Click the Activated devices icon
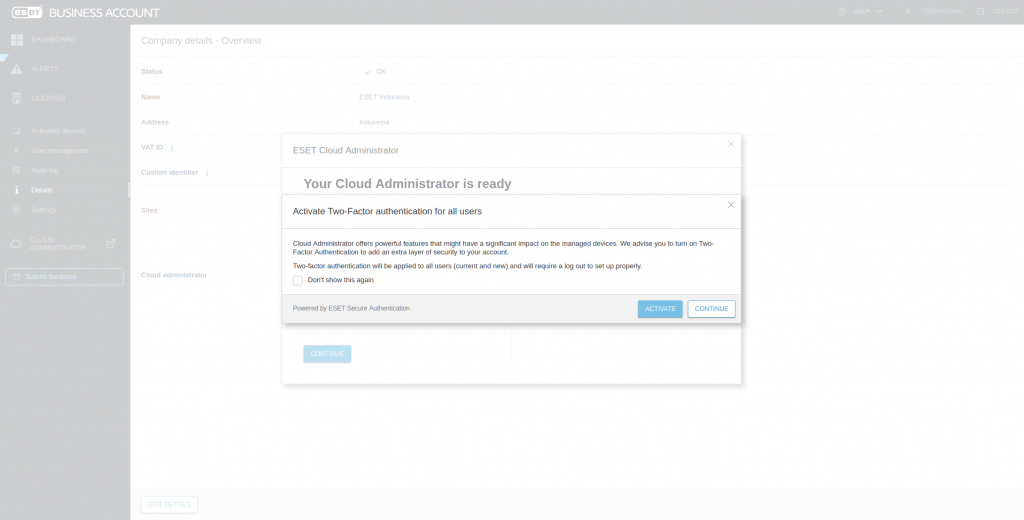Screen dimensions: 1024x520 pos(17,131)
